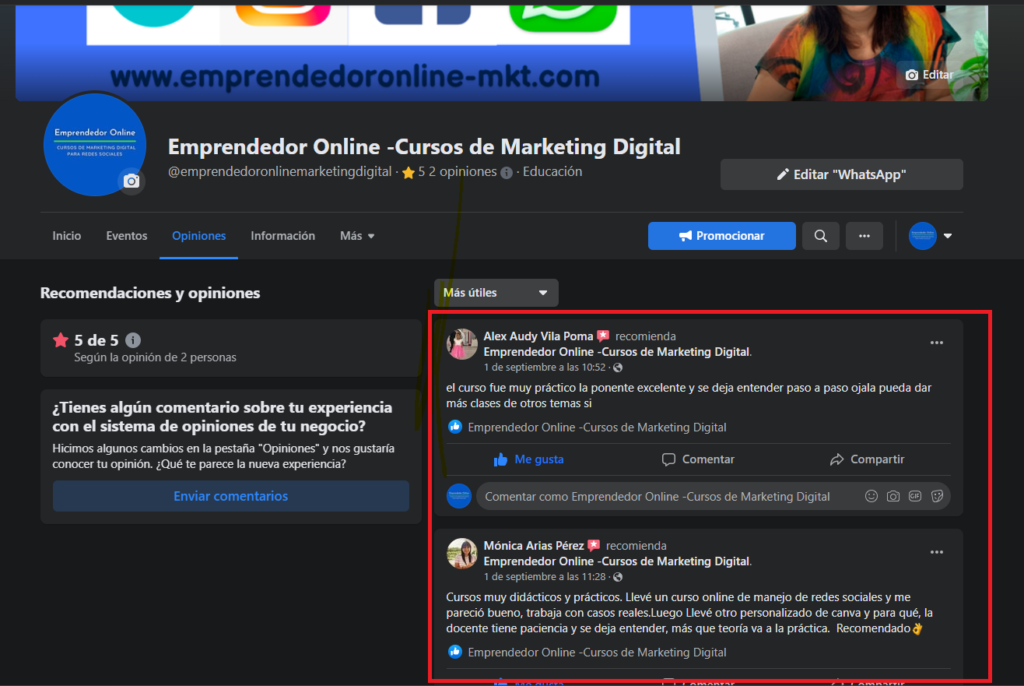Screen dimensions: 1024x686
Task: Insert a GIF in the comment box
Action: tap(915, 496)
